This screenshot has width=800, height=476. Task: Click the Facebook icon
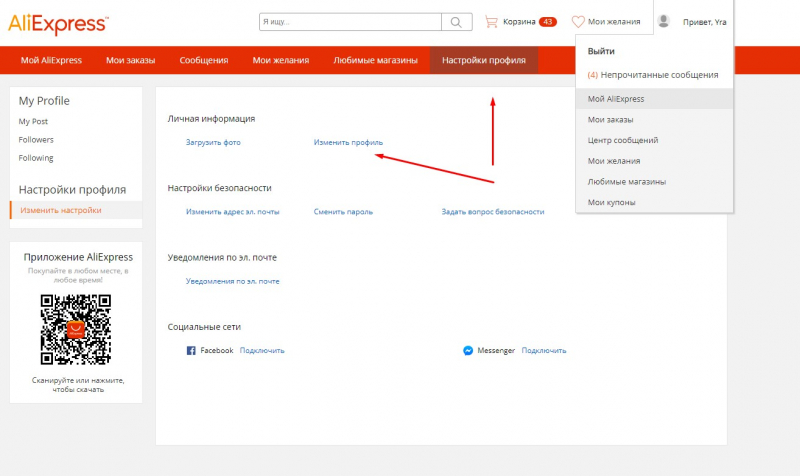coord(191,350)
